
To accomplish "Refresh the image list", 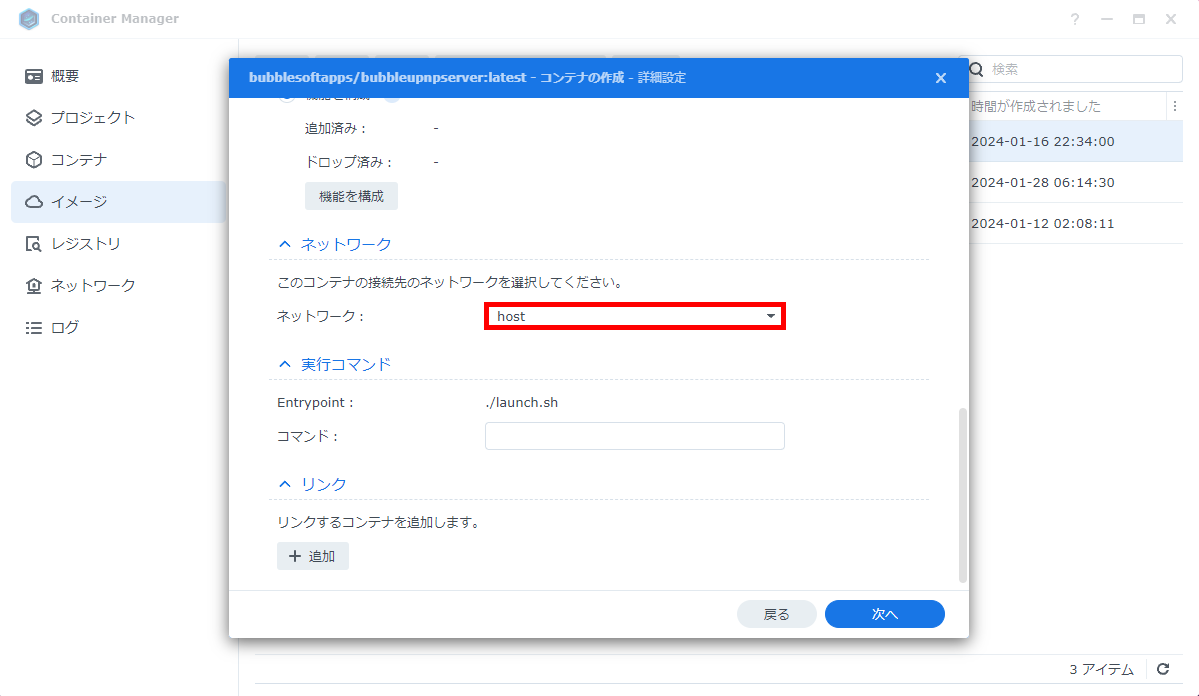I will [1163, 669].
